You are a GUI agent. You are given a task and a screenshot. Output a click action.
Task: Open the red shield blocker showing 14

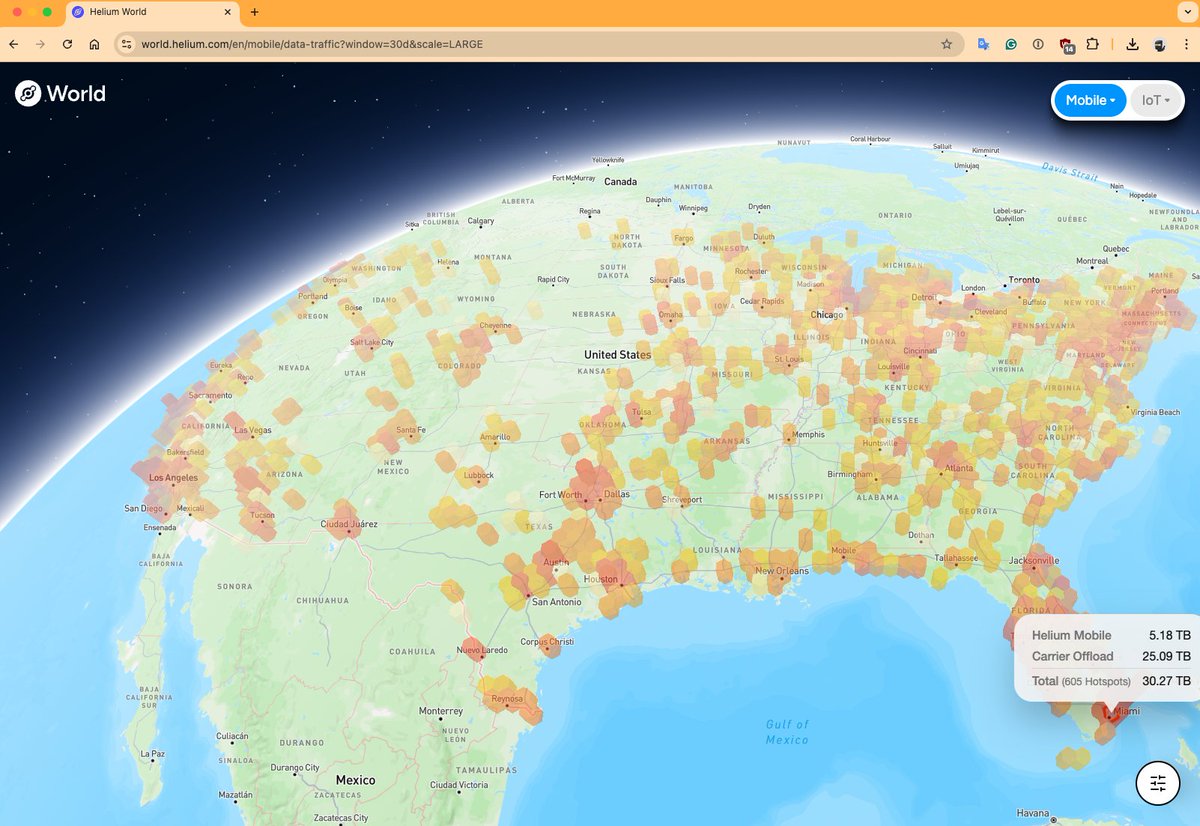1067,45
